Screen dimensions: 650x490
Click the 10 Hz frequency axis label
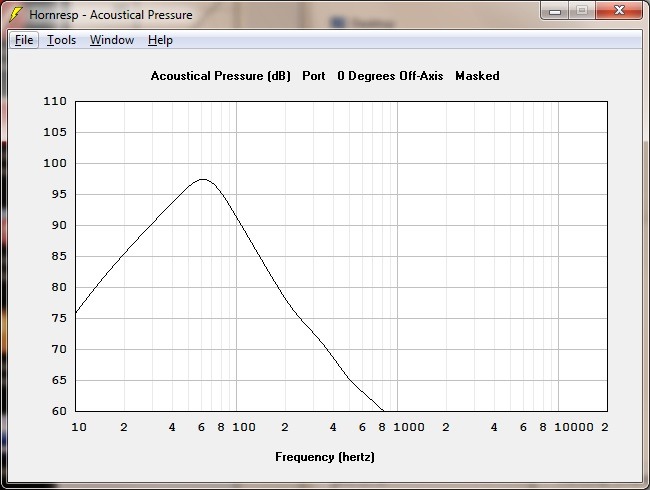[x=79, y=427]
